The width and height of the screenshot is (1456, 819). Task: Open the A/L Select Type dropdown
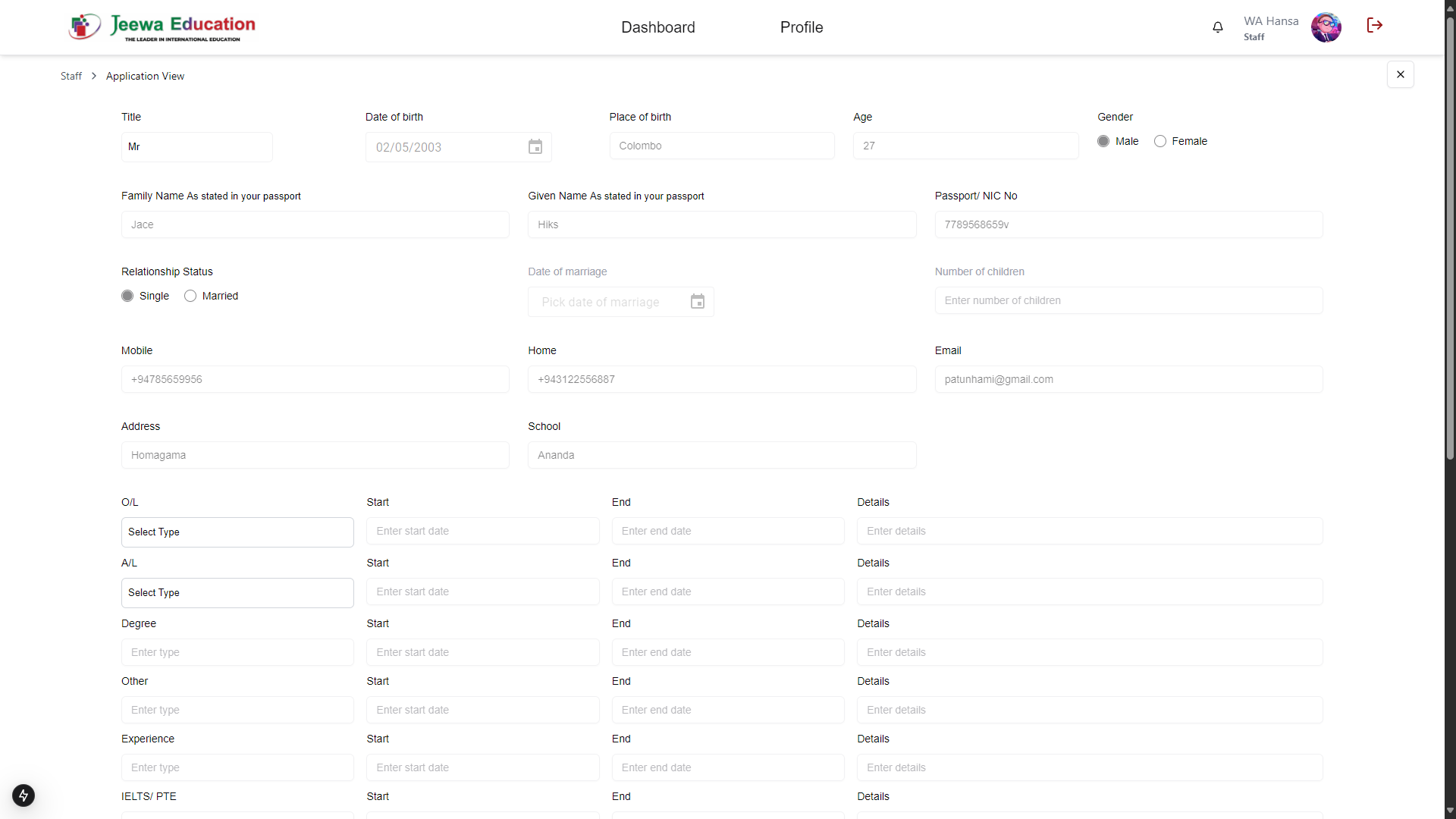237,592
